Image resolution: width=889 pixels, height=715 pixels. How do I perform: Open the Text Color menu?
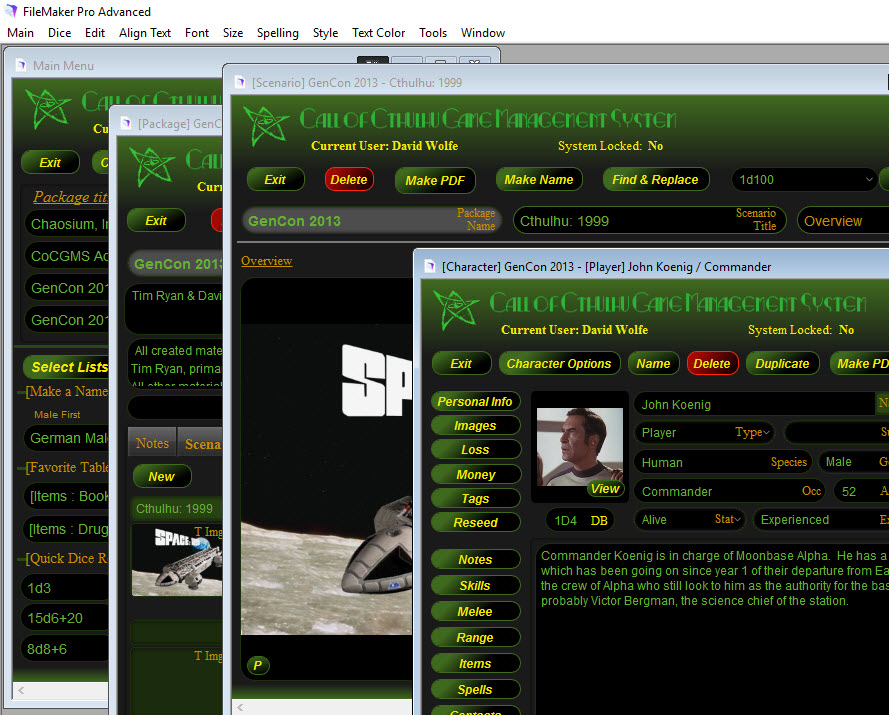pos(378,33)
